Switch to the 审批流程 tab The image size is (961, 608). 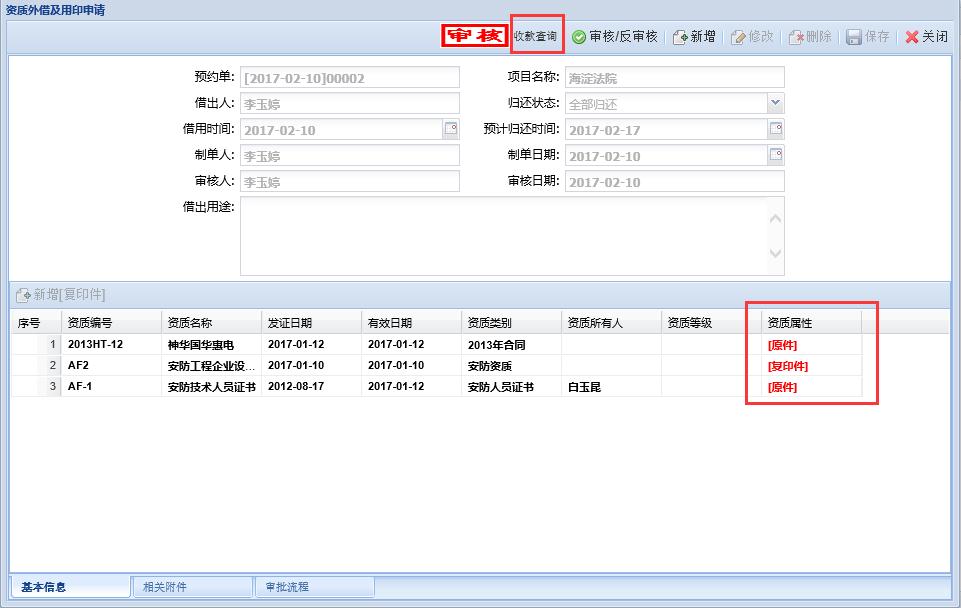287,587
